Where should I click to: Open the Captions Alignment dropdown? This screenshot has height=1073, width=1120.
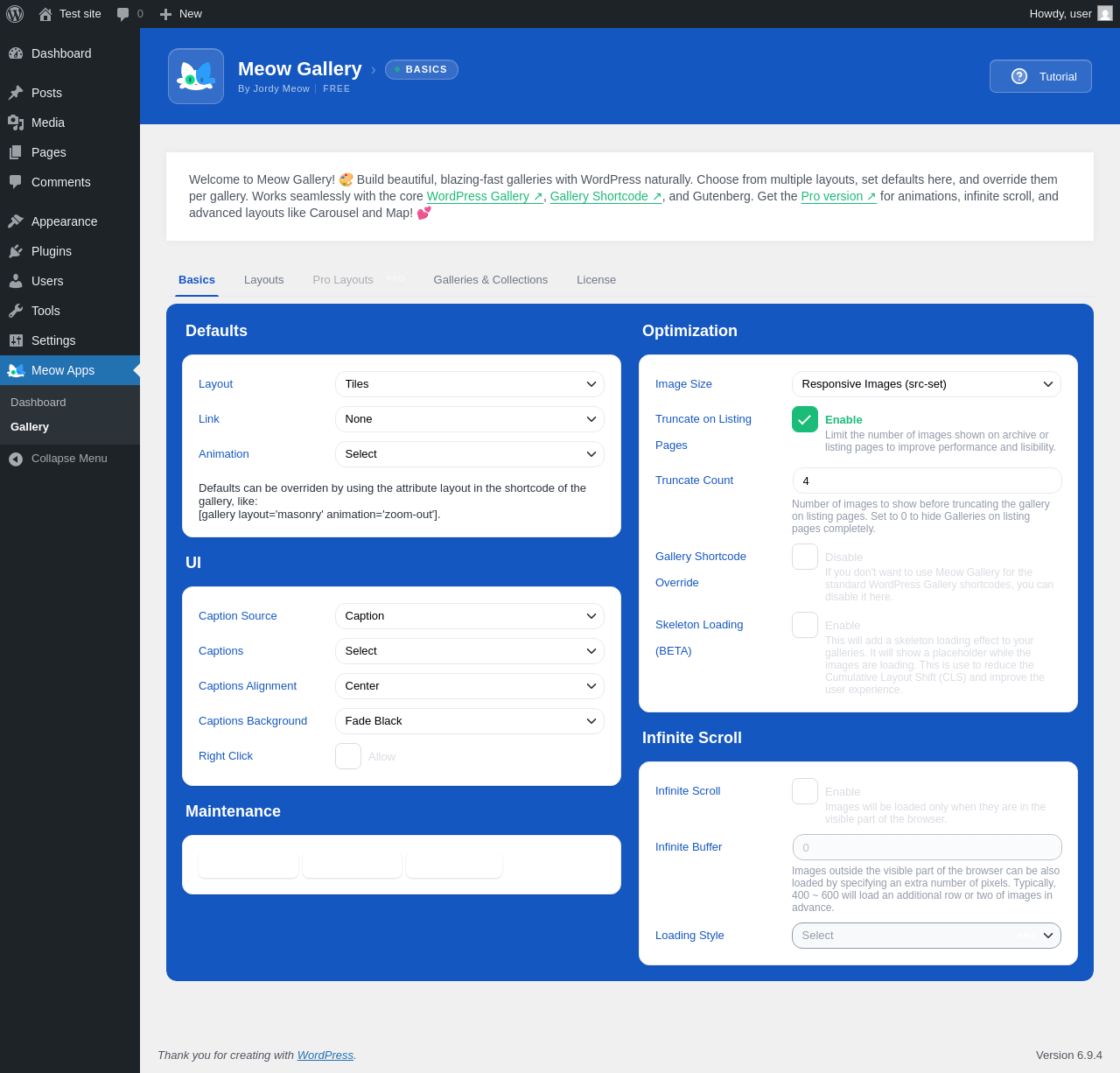click(470, 686)
